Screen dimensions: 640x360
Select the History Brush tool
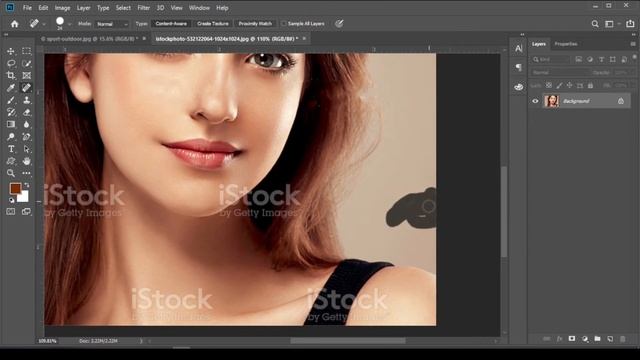11,112
